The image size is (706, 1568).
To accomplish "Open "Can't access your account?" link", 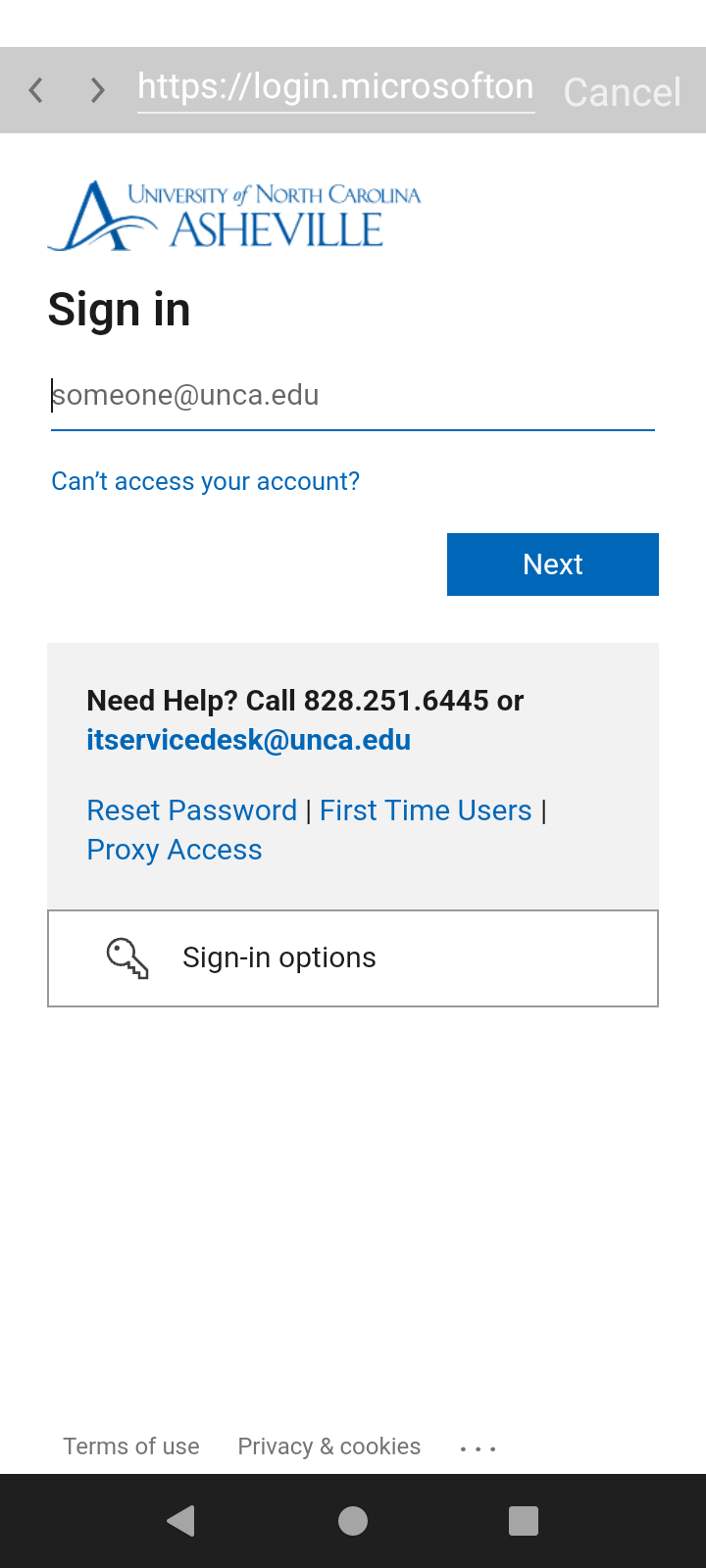I will coord(205,481).
